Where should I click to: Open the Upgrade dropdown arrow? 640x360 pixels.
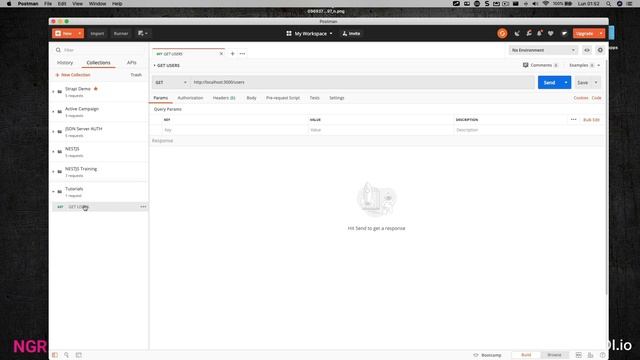coord(601,33)
